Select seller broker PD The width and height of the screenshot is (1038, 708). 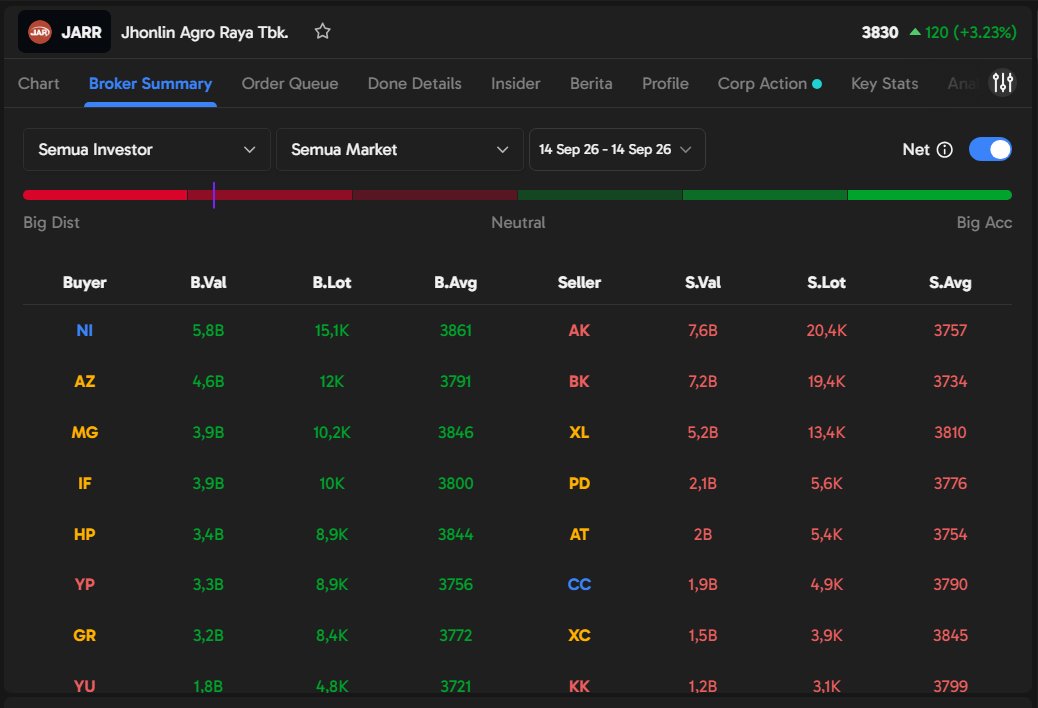579,483
